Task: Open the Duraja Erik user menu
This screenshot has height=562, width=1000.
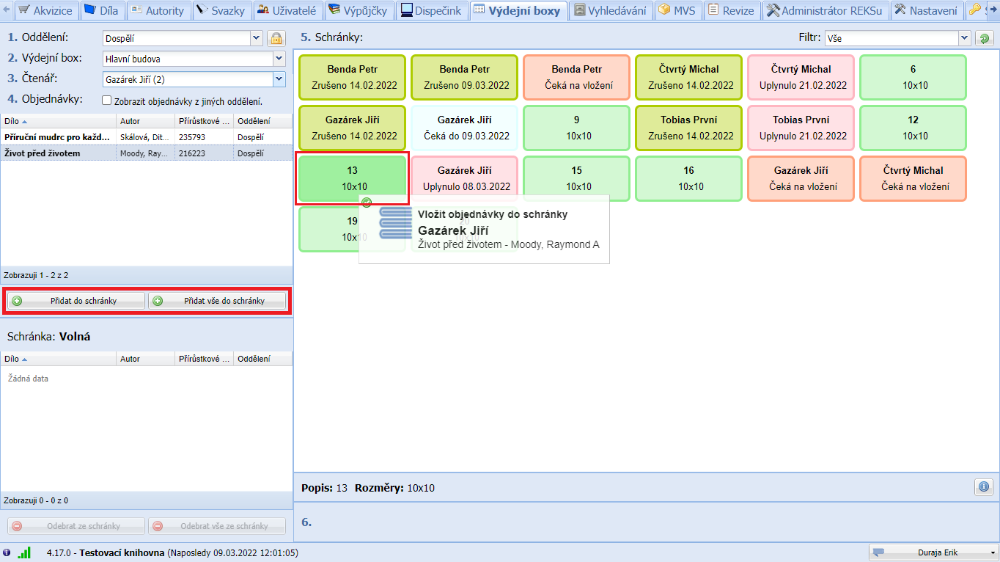Action: pyautogui.click(x=932, y=552)
